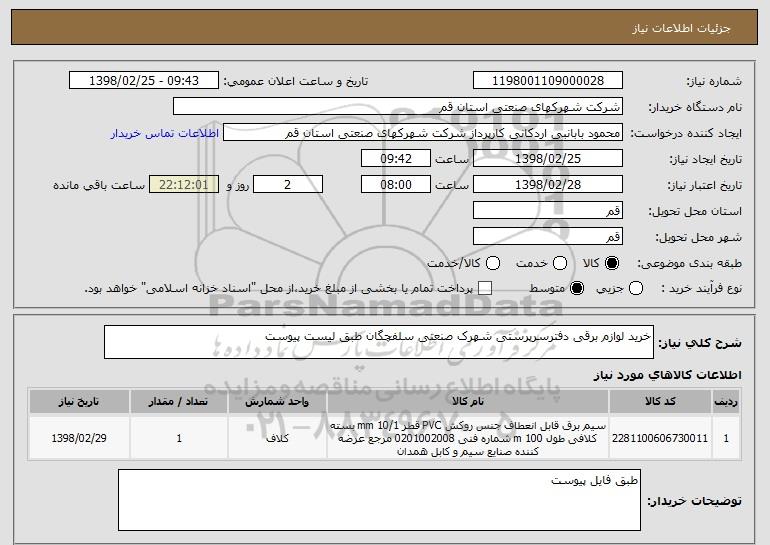Click the quantity cell showing 1
The width and height of the screenshot is (770, 545).
tap(179, 438)
